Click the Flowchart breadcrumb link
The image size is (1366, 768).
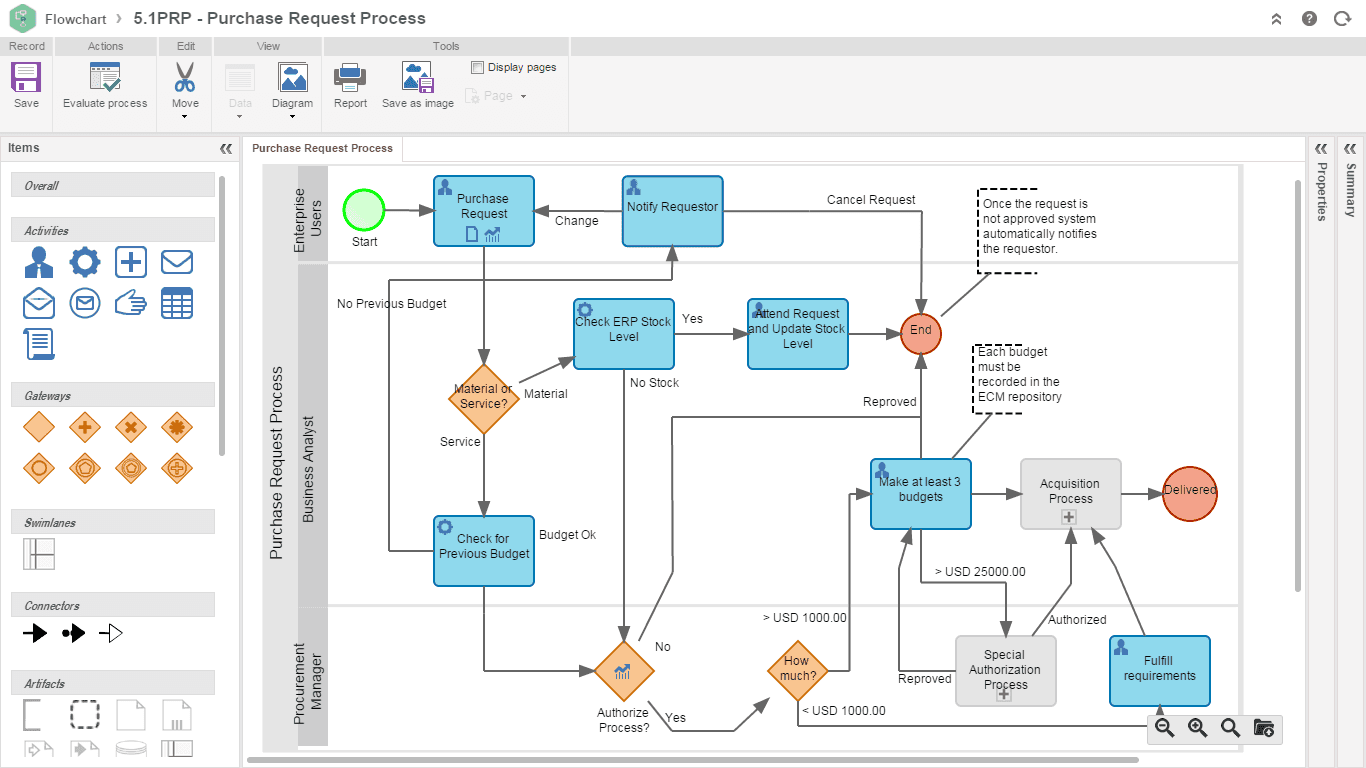pyautogui.click(x=76, y=18)
